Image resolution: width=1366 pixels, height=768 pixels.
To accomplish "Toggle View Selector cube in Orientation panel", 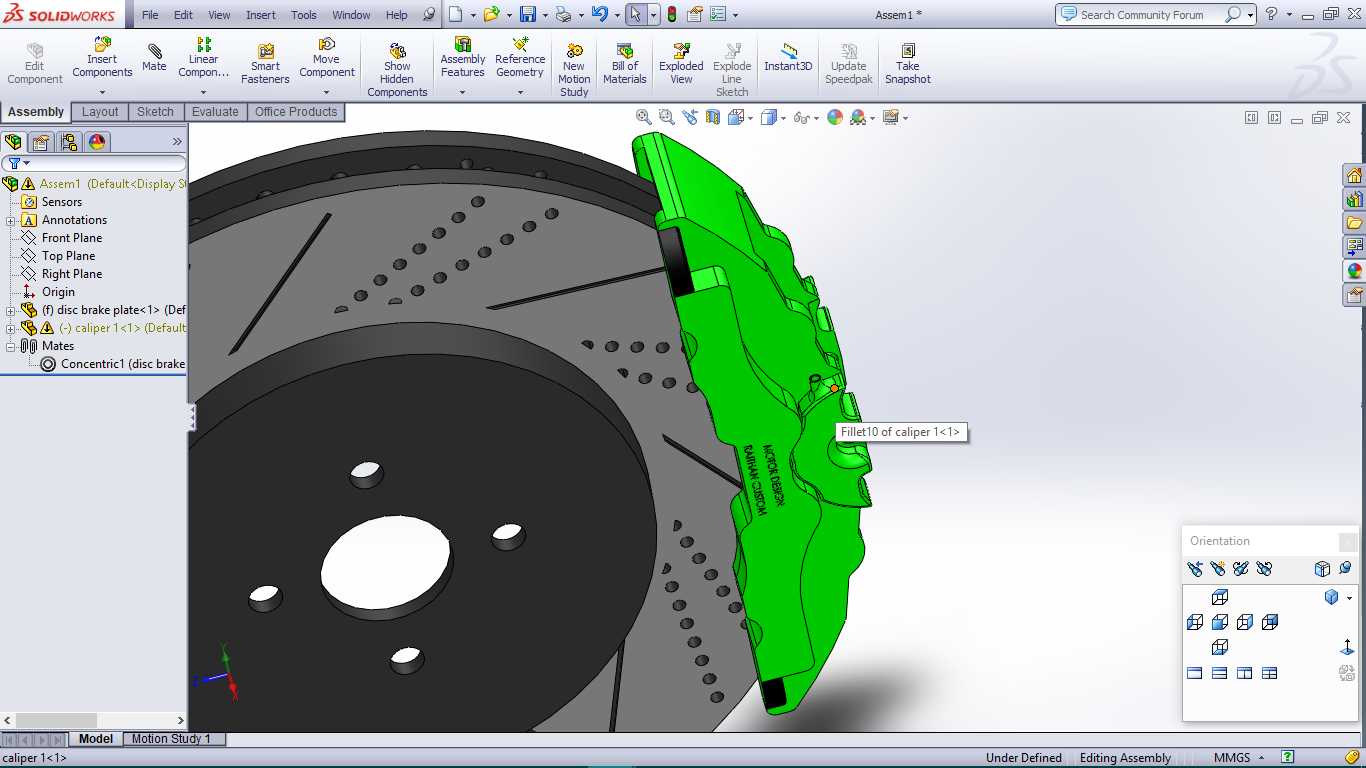I will pyautogui.click(x=1322, y=569).
